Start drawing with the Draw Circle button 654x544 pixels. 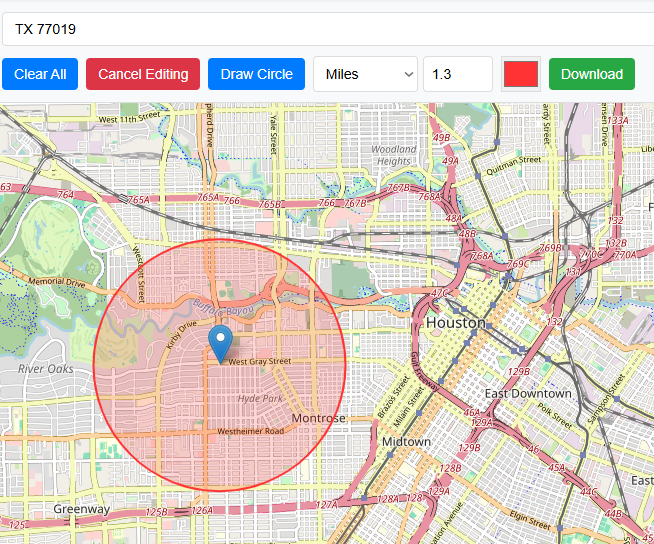[256, 74]
